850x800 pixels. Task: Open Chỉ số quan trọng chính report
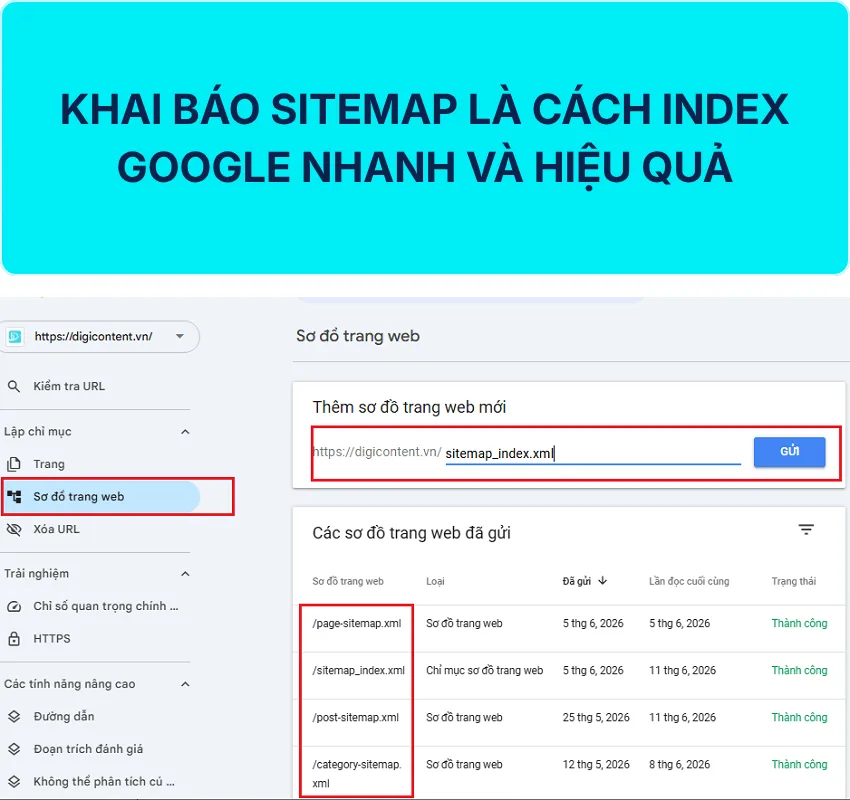(x=106, y=607)
